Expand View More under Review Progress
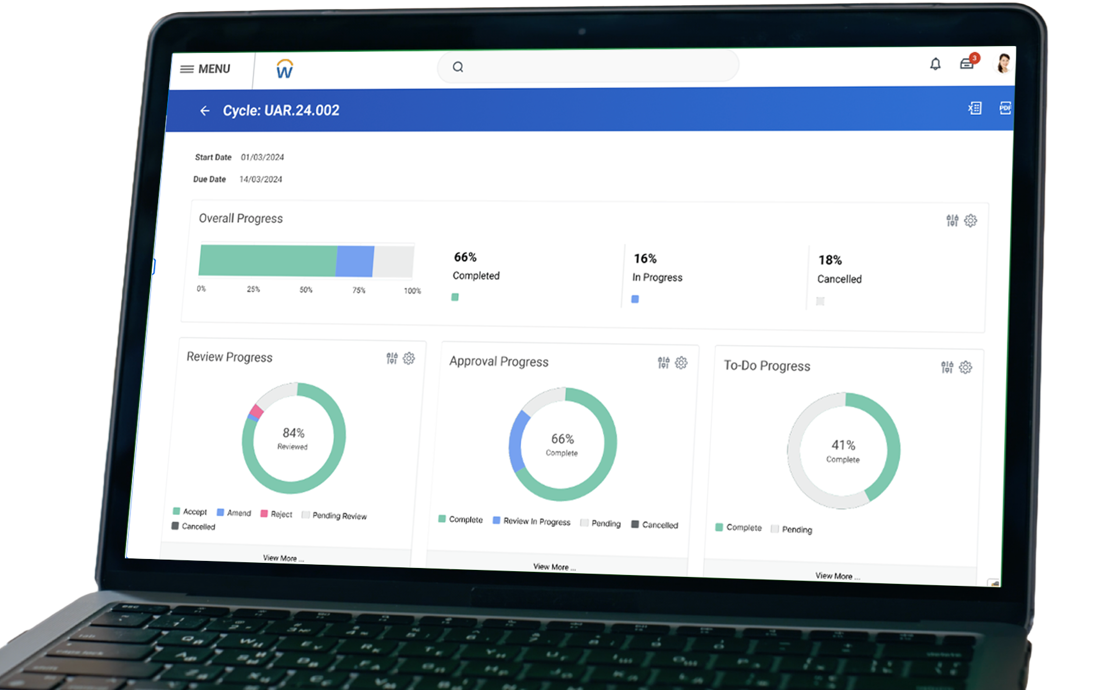Viewport: 1104px width, 690px height. 284,557
